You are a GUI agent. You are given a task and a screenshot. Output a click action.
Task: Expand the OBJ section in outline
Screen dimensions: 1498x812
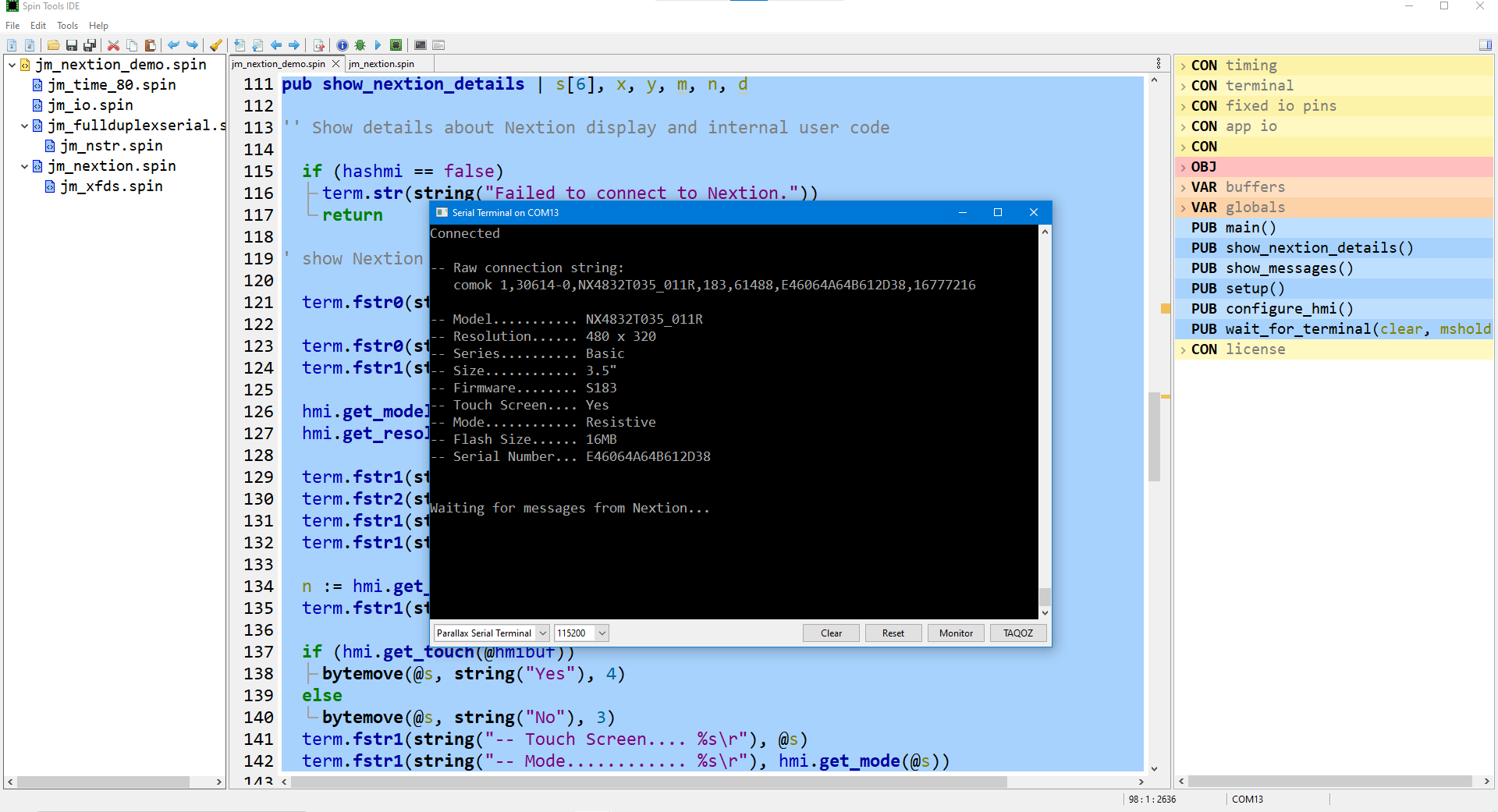[1183, 168]
